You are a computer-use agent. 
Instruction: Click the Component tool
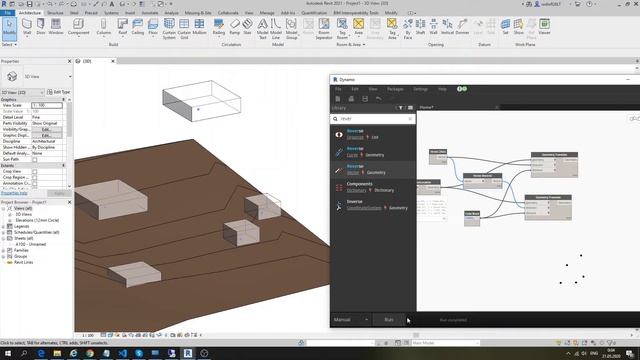[78, 27]
